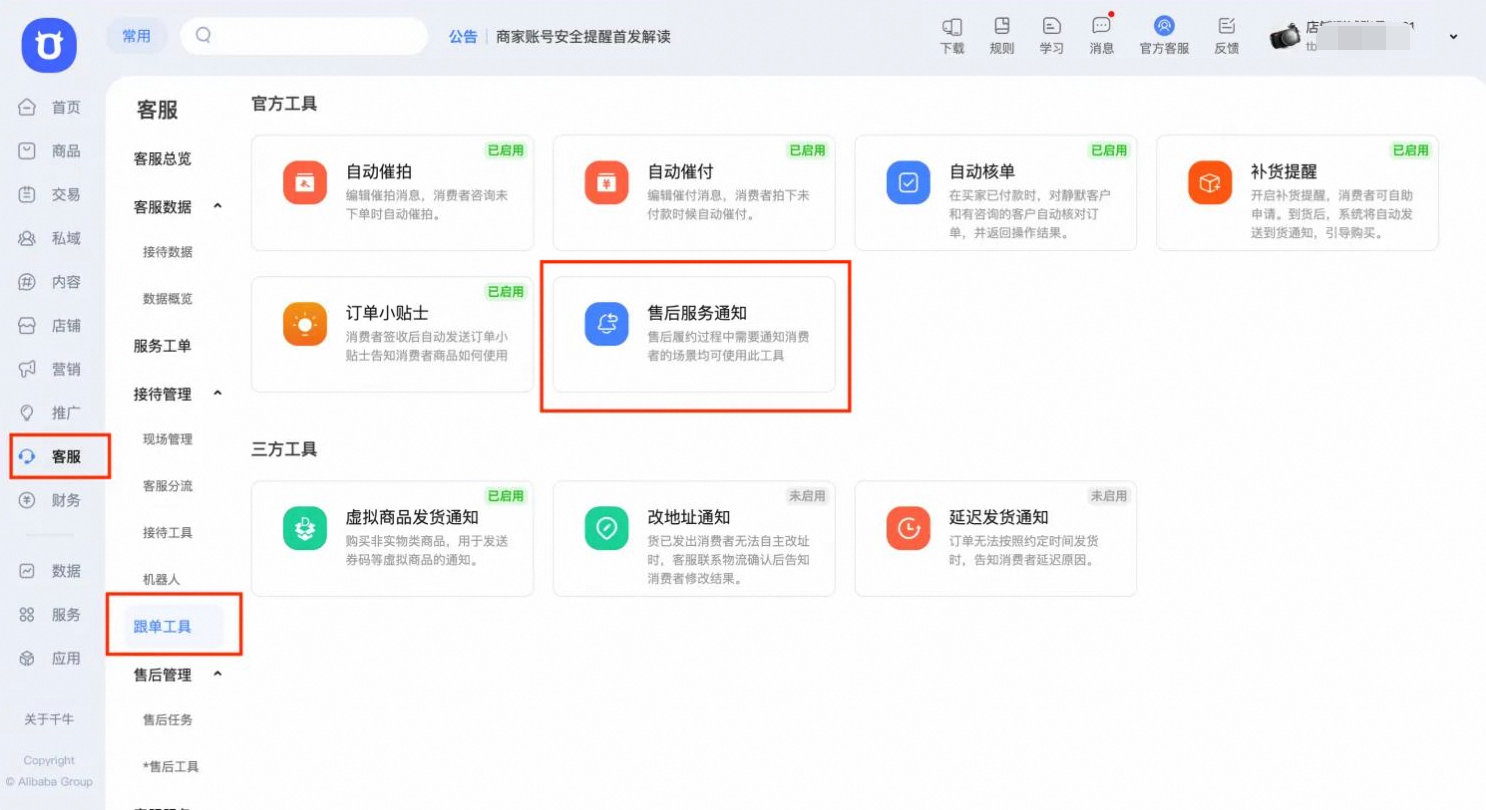1486x810 pixels.
Task: Click the 延迟发货通知 clock icon
Action: coord(909,528)
